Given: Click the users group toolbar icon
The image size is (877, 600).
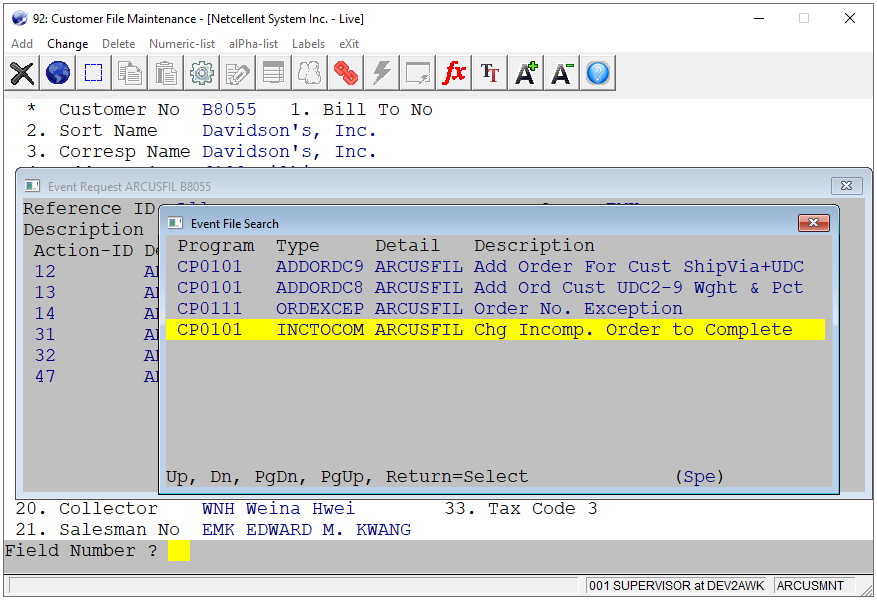Looking at the screenshot, I should [309, 73].
